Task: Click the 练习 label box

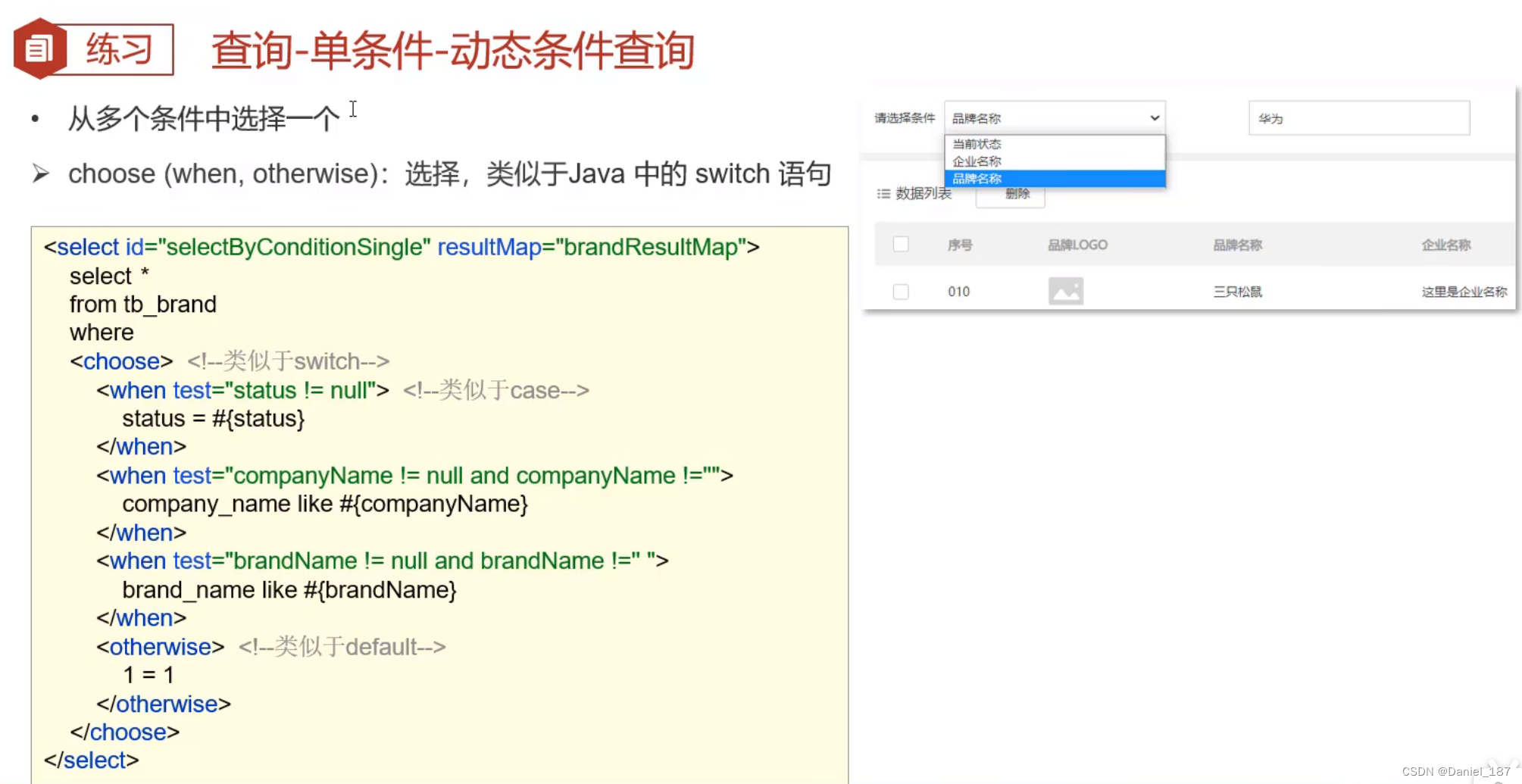Action: click(x=120, y=50)
